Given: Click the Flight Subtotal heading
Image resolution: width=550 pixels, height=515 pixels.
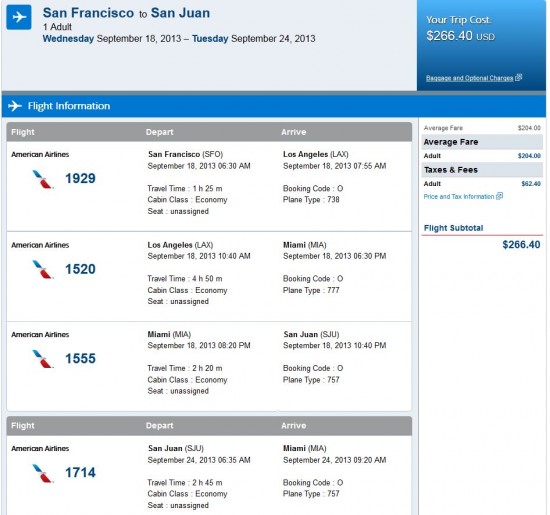Looking at the screenshot, I should point(453,228).
